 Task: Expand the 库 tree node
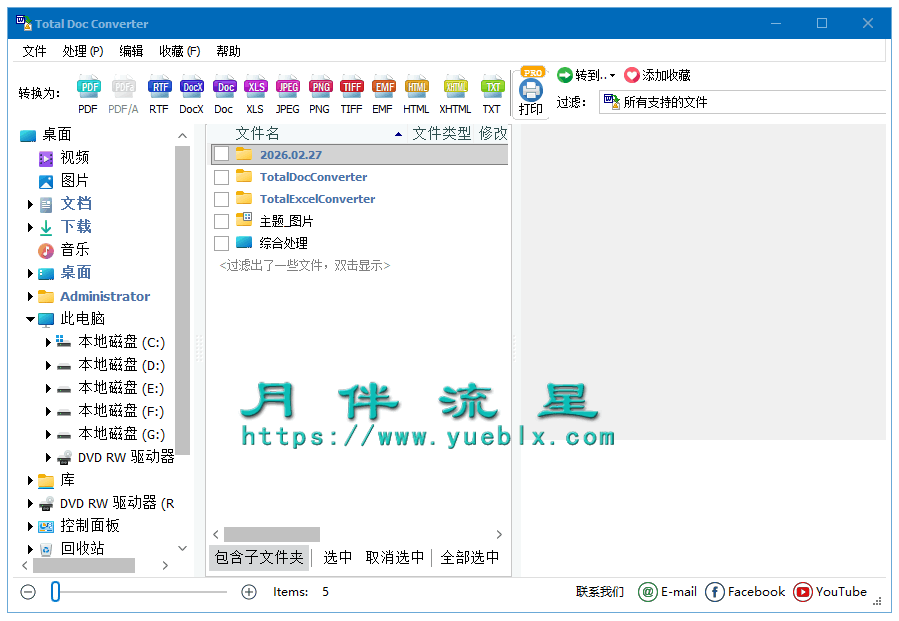(30, 480)
